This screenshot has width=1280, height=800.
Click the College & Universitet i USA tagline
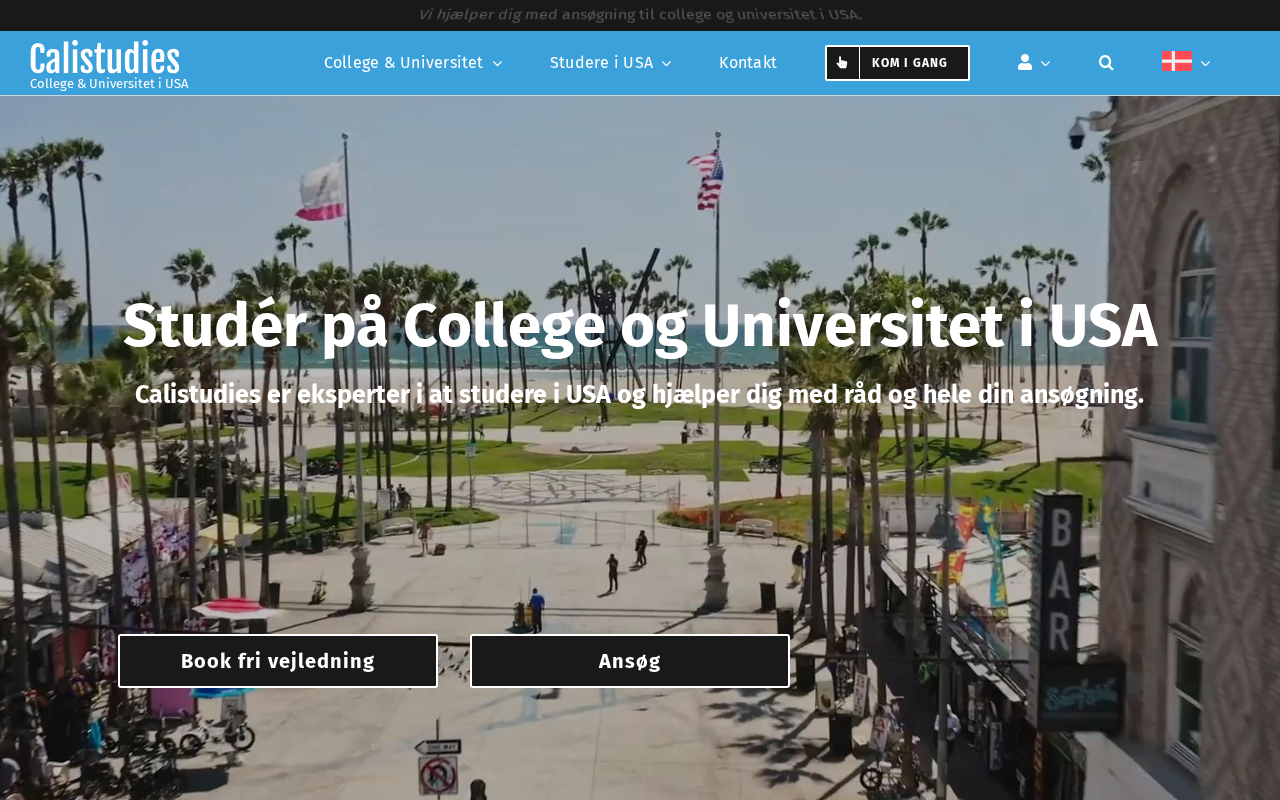point(109,84)
